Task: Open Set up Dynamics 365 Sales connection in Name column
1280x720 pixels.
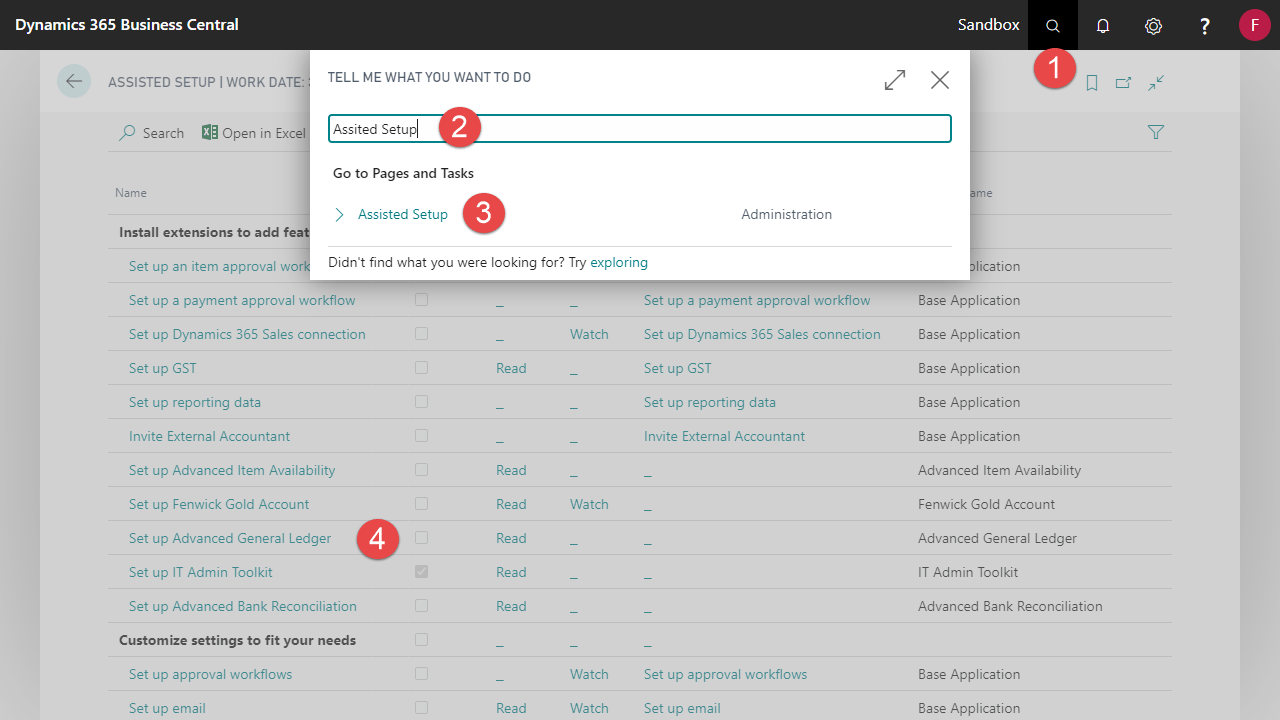Action: (247, 334)
